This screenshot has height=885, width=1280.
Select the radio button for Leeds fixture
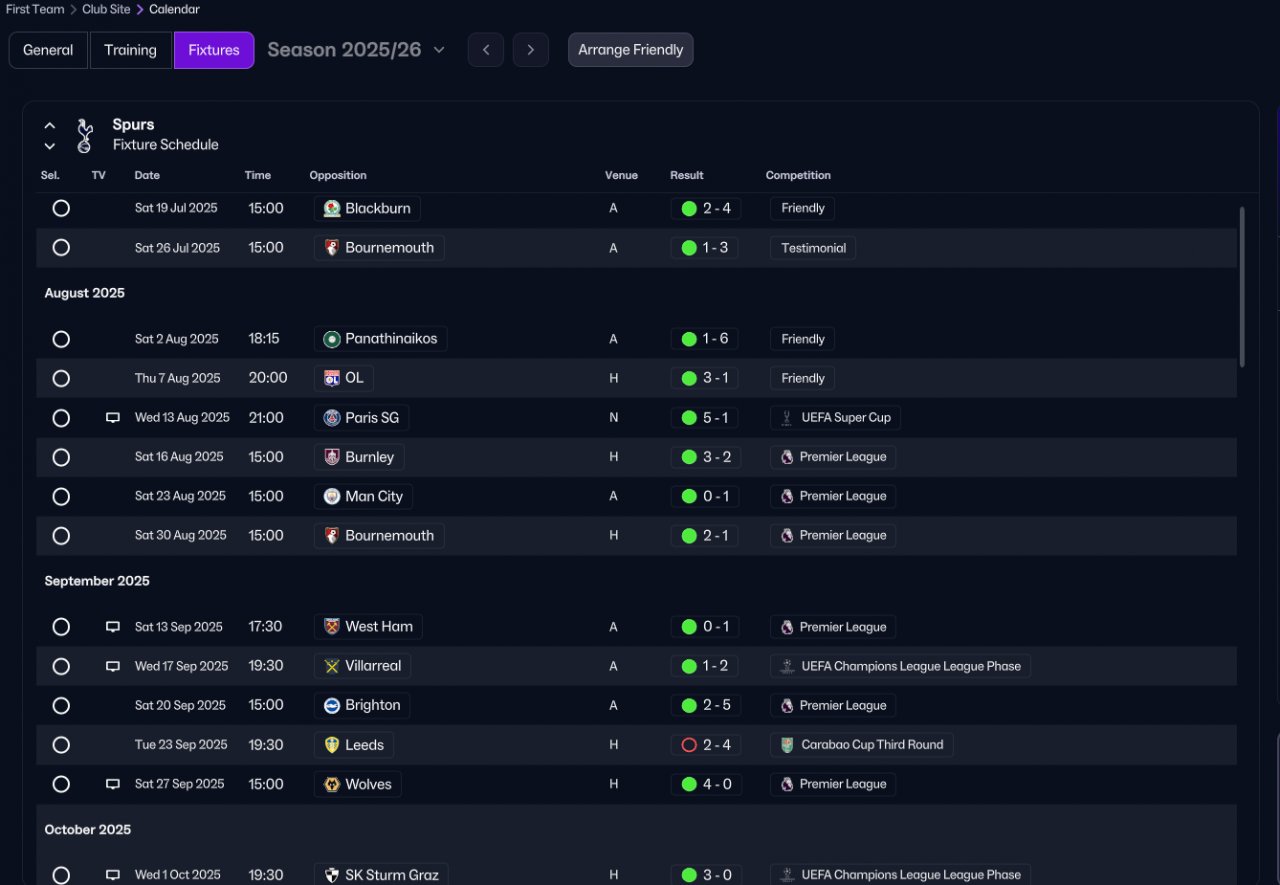pyautogui.click(x=61, y=745)
